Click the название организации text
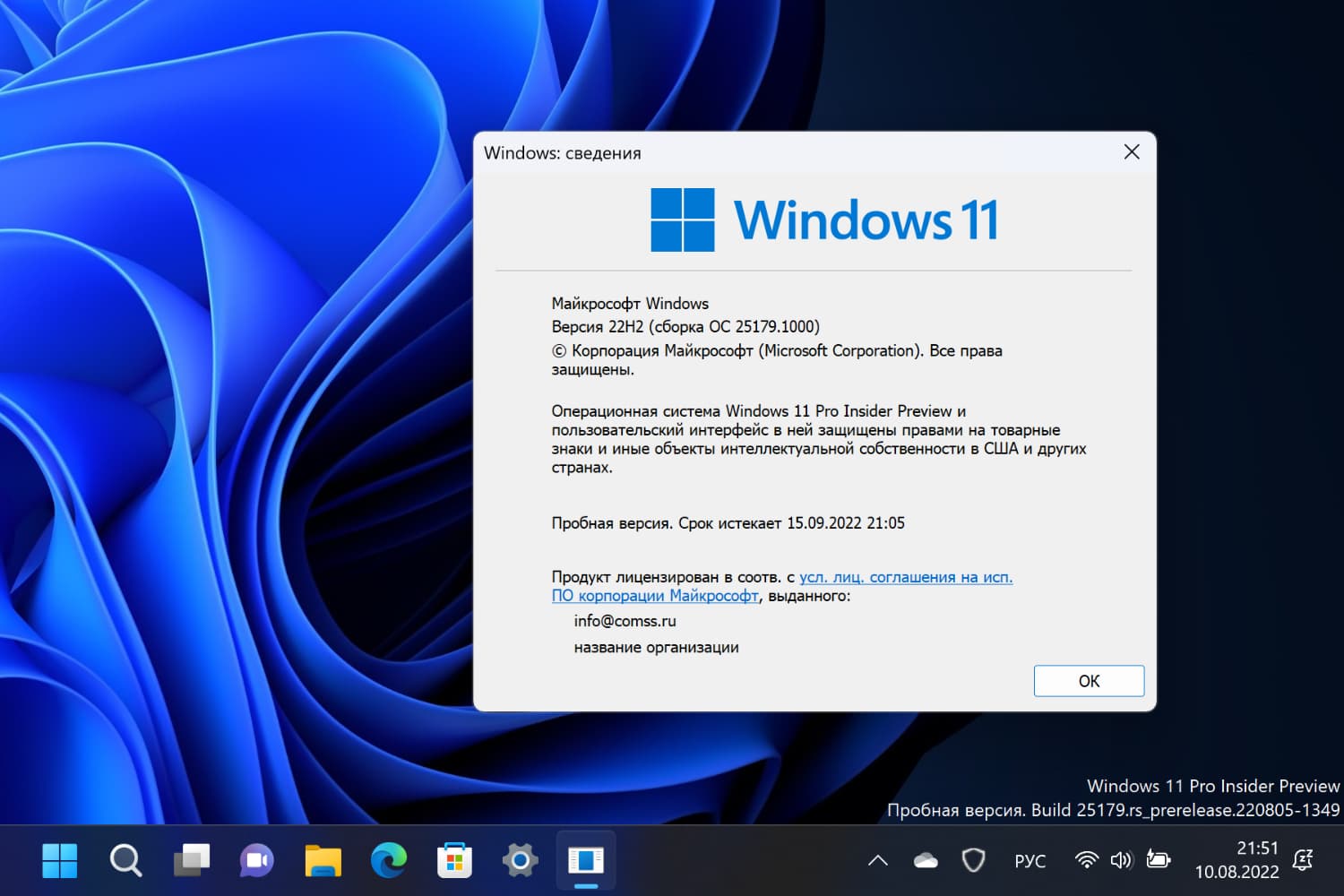 [x=656, y=647]
